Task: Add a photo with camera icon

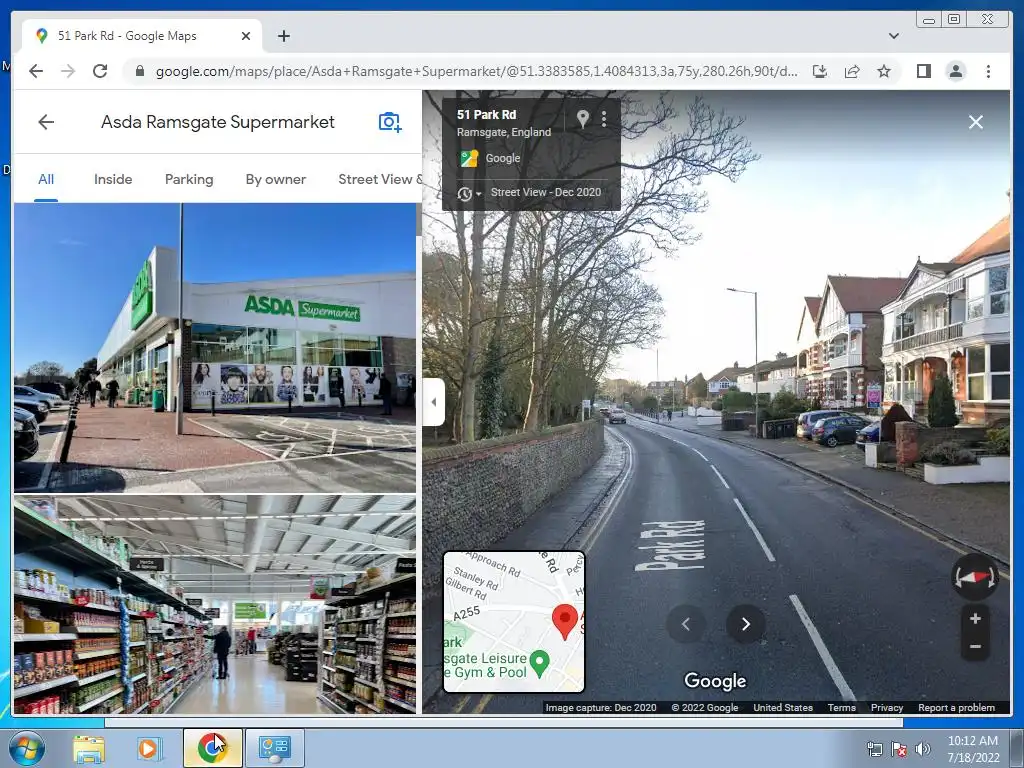Action: coord(390,122)
